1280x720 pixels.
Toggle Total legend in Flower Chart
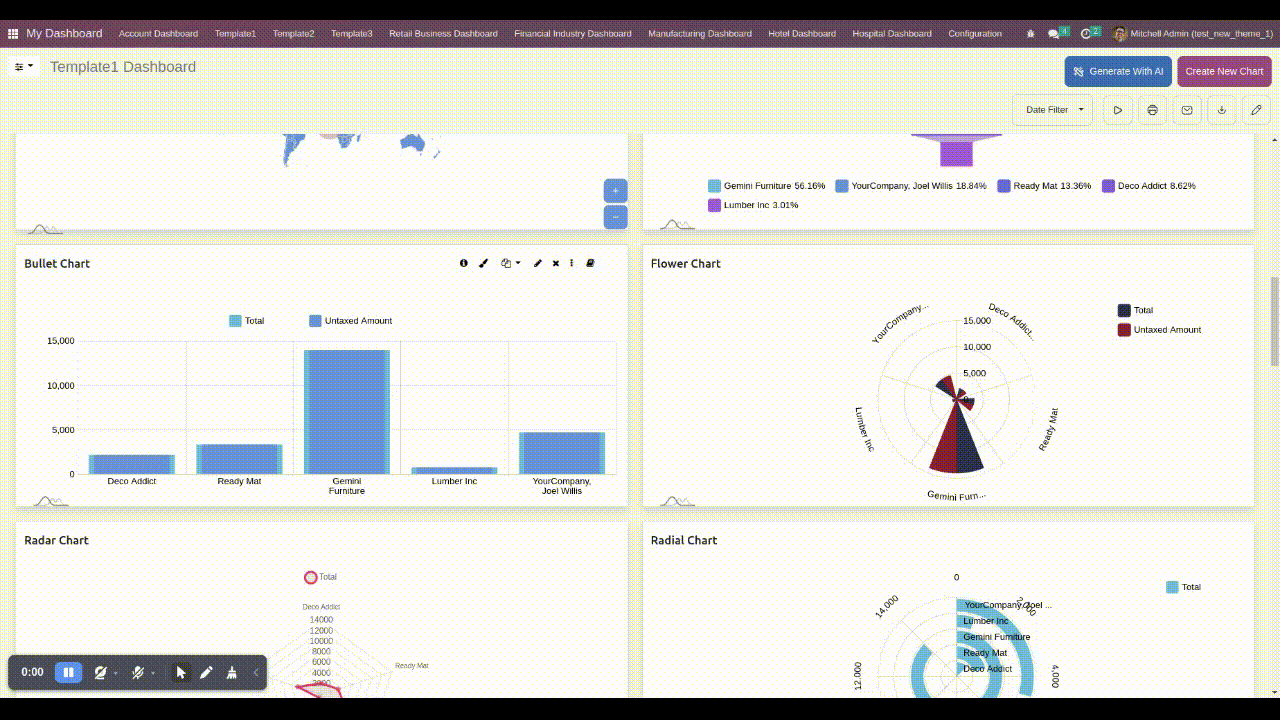1136,310
